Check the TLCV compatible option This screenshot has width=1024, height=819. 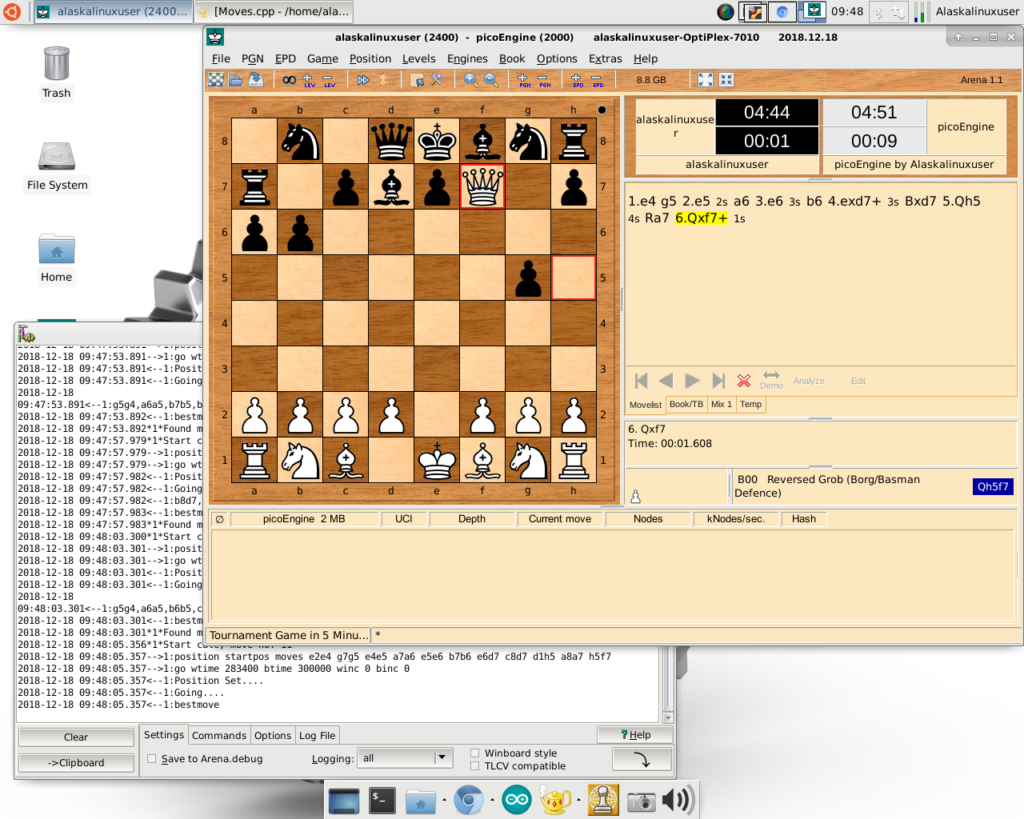pos(474,766)
